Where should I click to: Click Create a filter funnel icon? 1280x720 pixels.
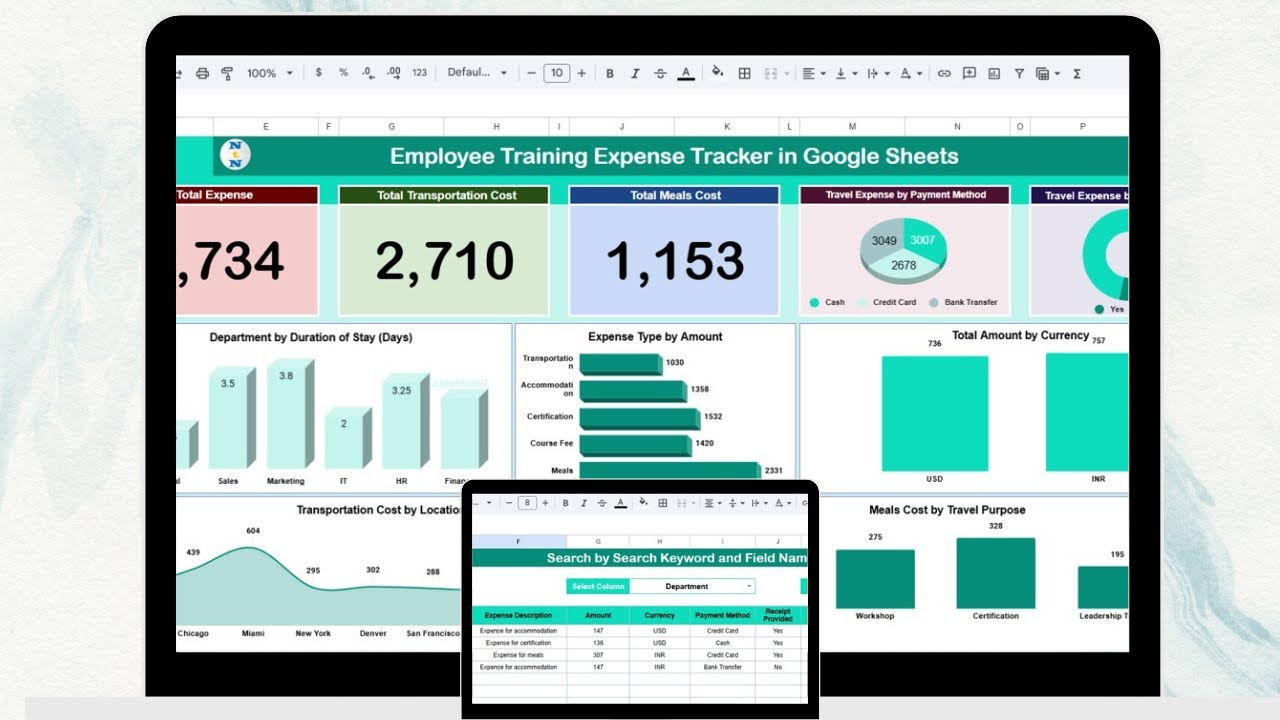point(1019,73)
